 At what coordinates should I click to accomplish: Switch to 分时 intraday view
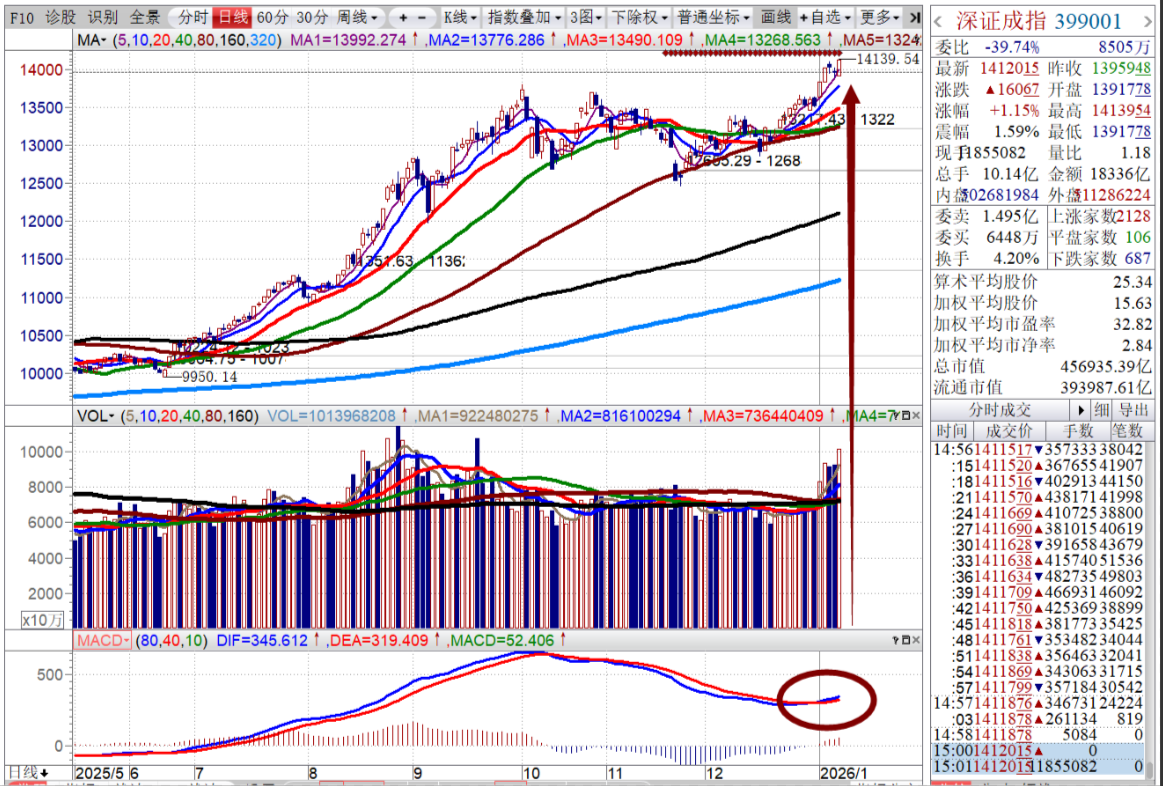click(x=193, y=17)
